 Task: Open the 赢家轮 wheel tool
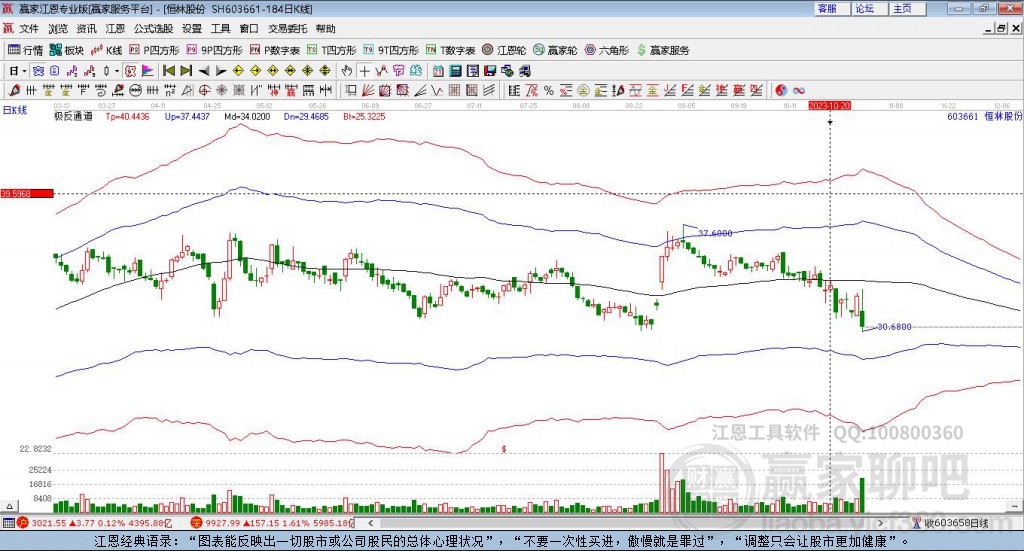(555, 50)
